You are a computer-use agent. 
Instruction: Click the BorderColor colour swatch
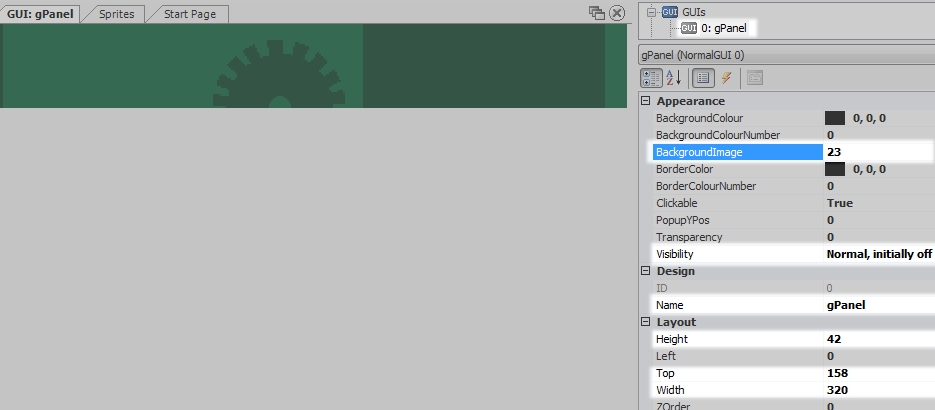click(835, 169)
